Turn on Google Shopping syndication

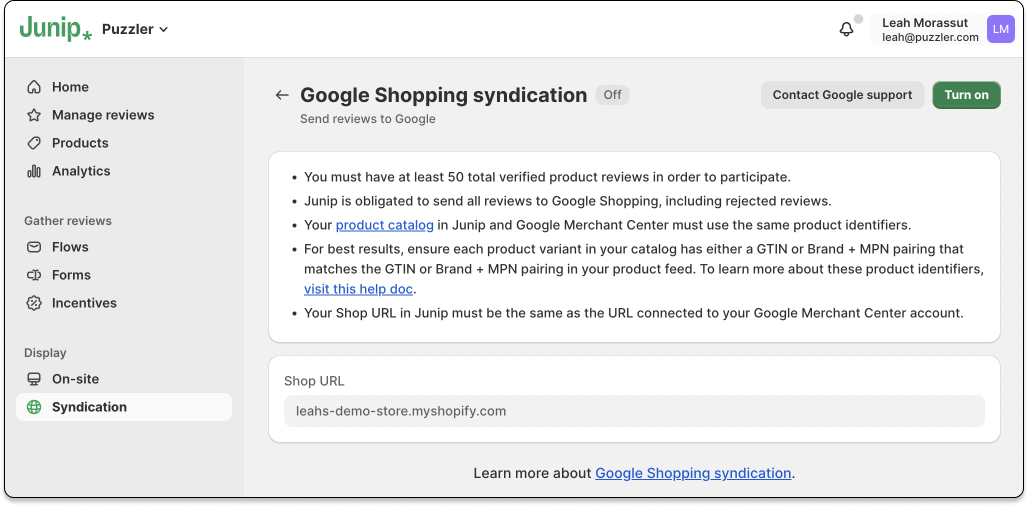pyautogui.click(x=966, y=95)
